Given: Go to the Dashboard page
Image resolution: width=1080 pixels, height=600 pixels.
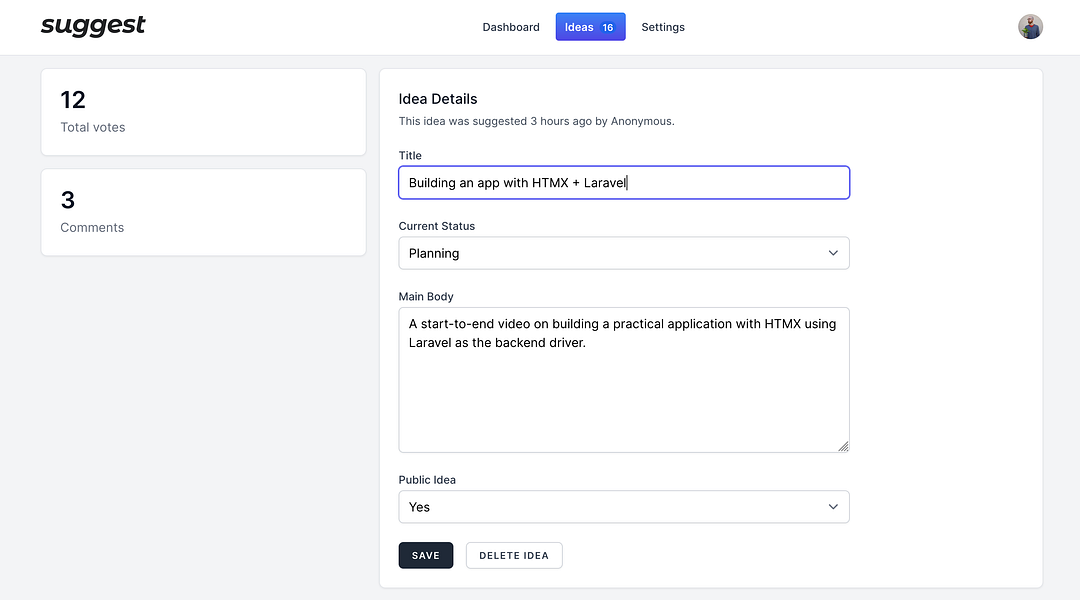Looking at the screenshot, I should (511, 27).
